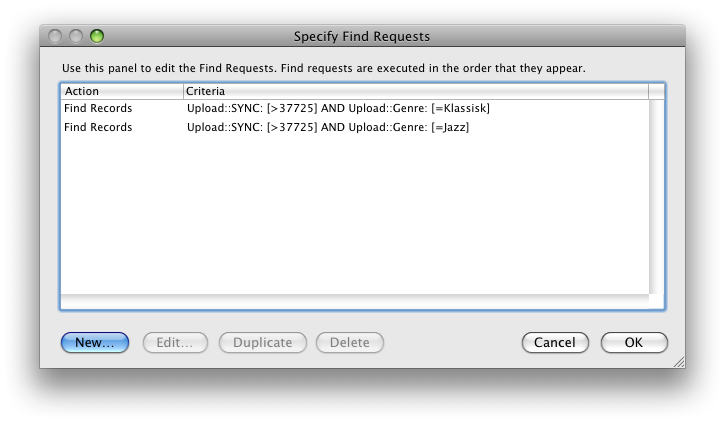Click the Specify Find Requests title bar
The width and height of the screenshot is (725, 423).
[362, 36]
